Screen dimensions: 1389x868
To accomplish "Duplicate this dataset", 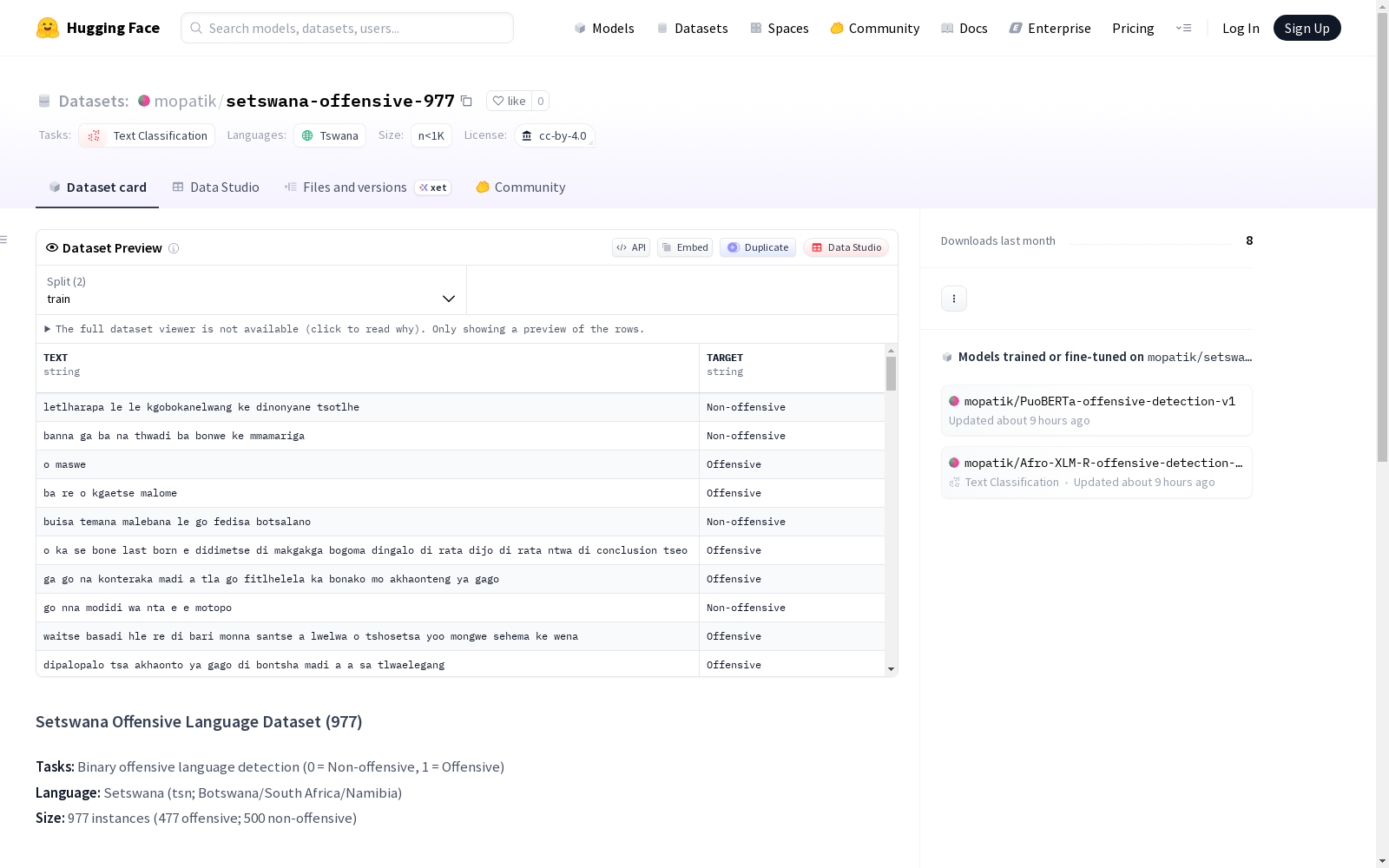I will [758, 247].
